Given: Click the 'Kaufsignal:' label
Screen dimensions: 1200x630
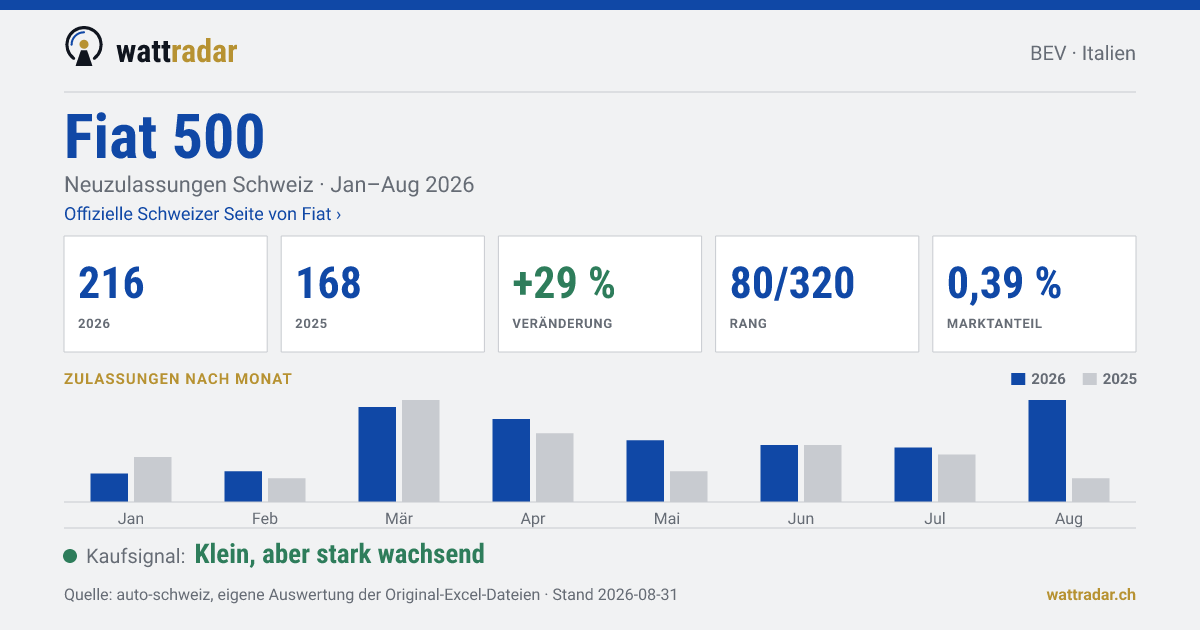Looking at the screenshot, I should 136,556.
